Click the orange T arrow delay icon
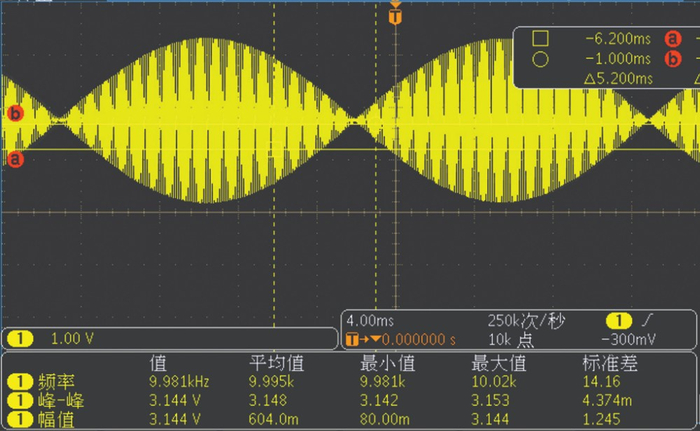The width and height of the screenshot is (700, 431). pyautogui.click(x=362, y=339)
